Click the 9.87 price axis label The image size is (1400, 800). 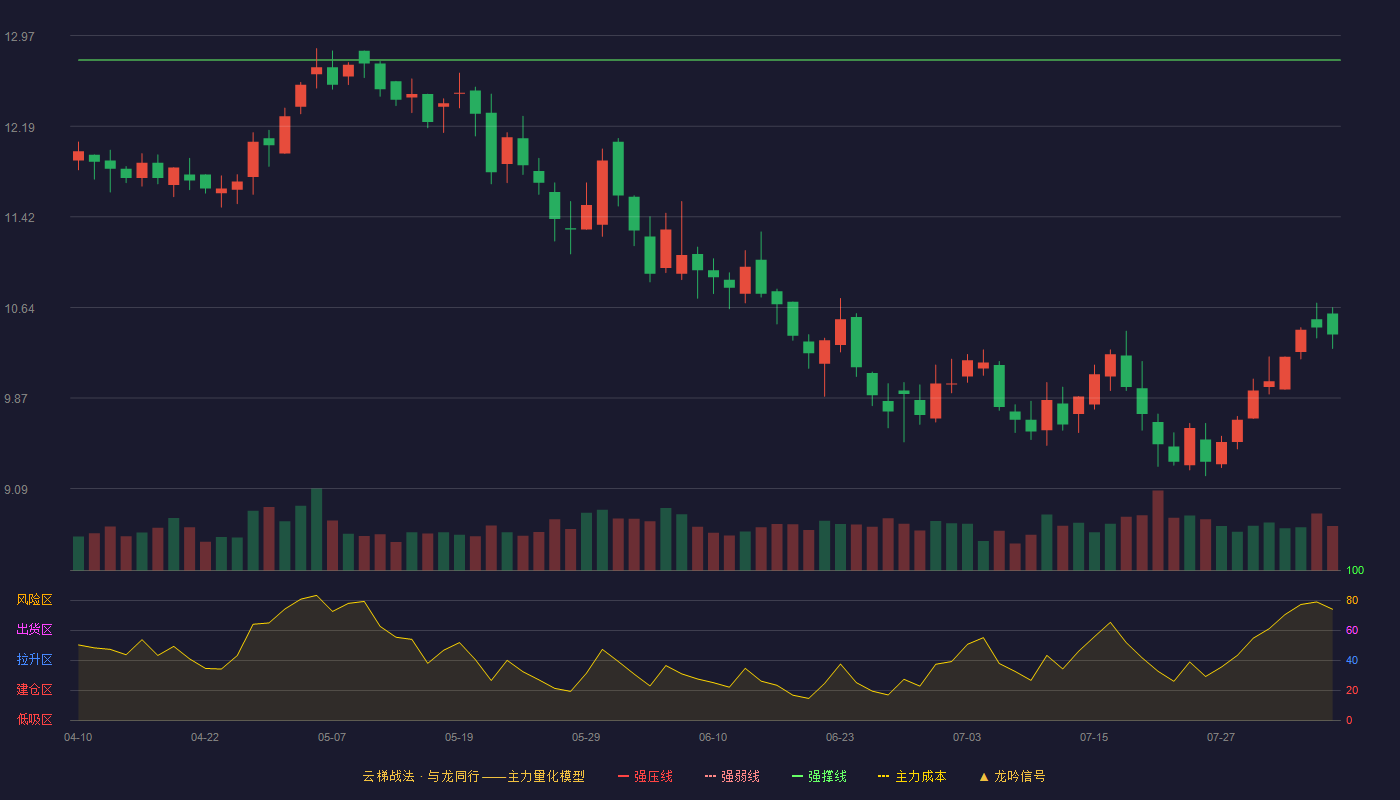coord(19,399)
